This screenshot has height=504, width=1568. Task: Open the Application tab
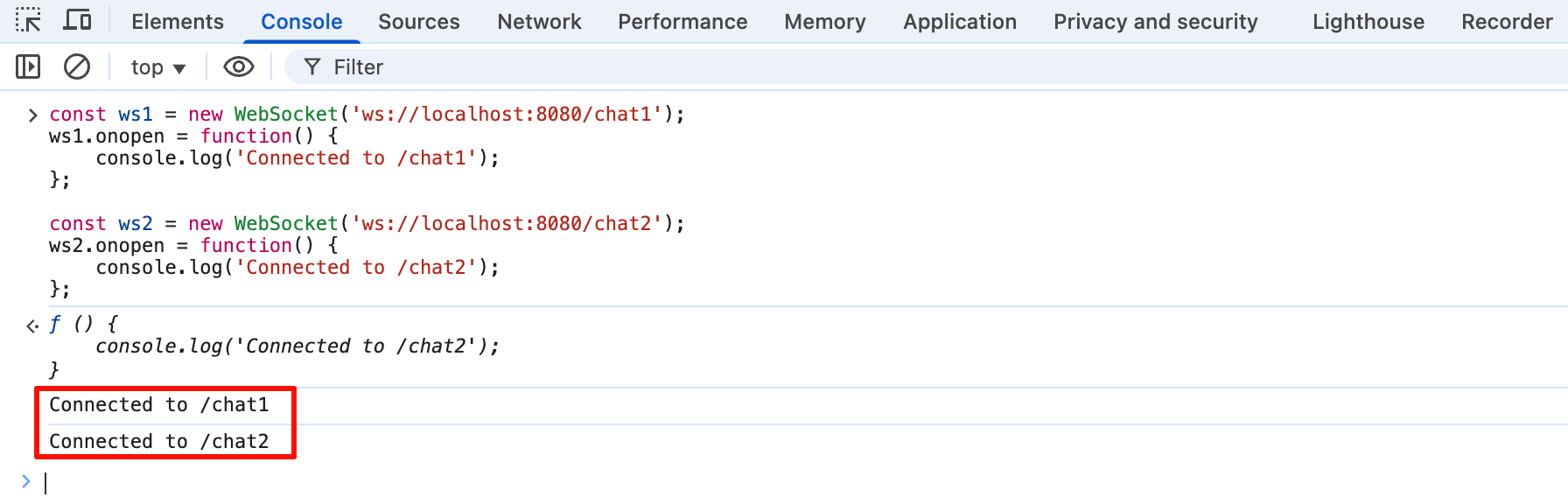coord(960,22)
